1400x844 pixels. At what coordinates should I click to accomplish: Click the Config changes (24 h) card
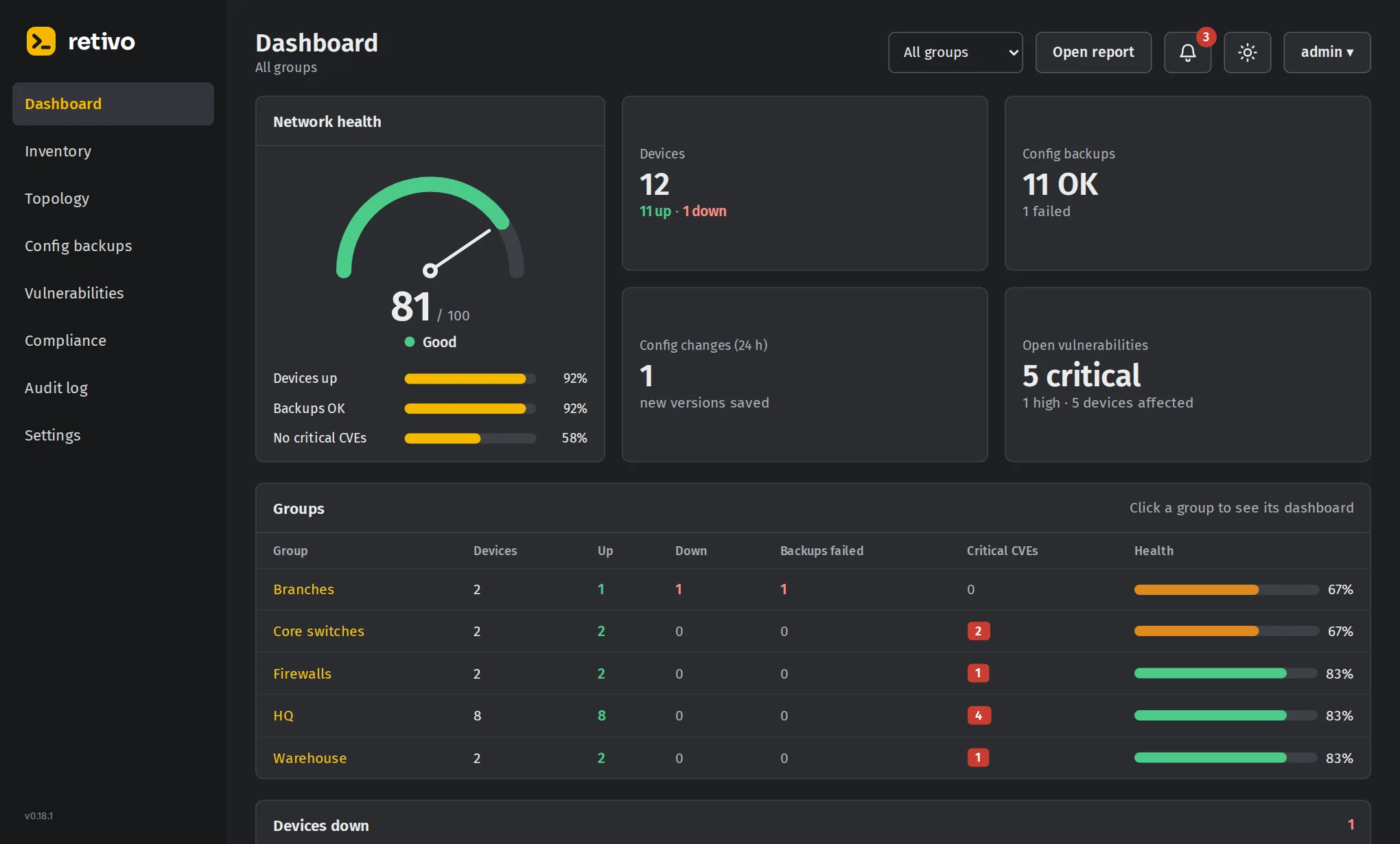coord(804,375)
